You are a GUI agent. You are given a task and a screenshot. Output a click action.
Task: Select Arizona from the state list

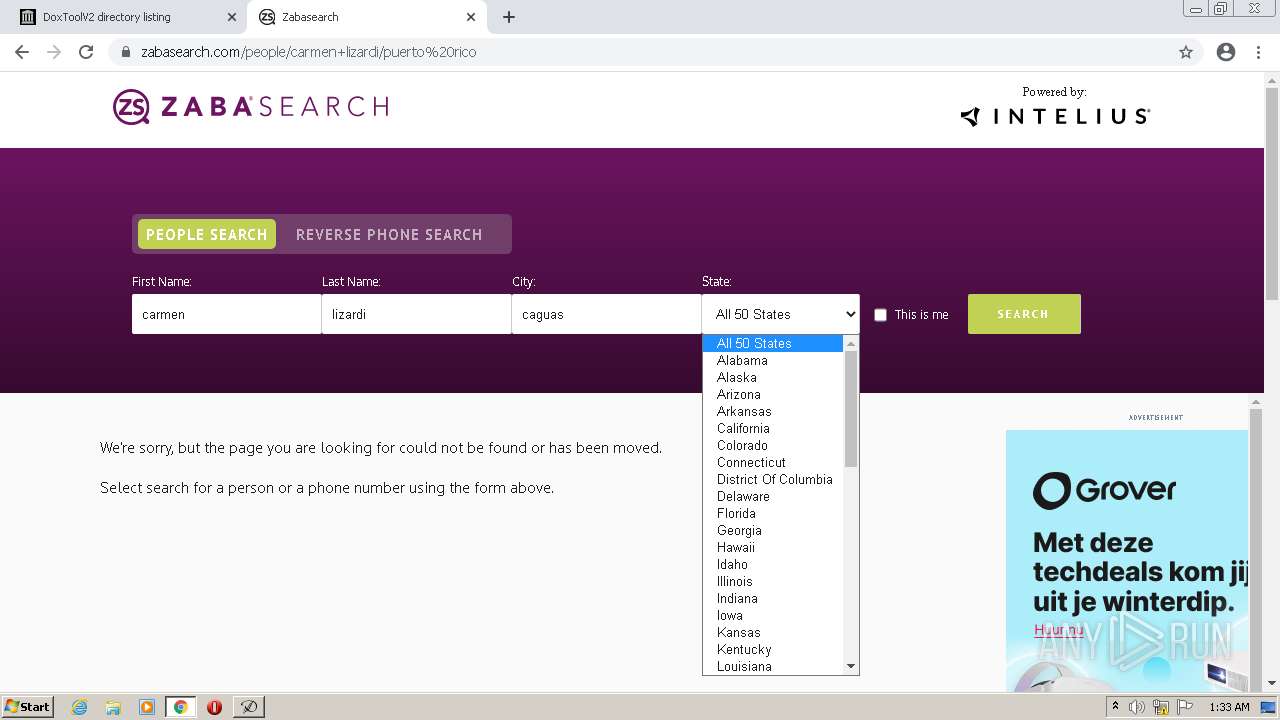[773, 394]
